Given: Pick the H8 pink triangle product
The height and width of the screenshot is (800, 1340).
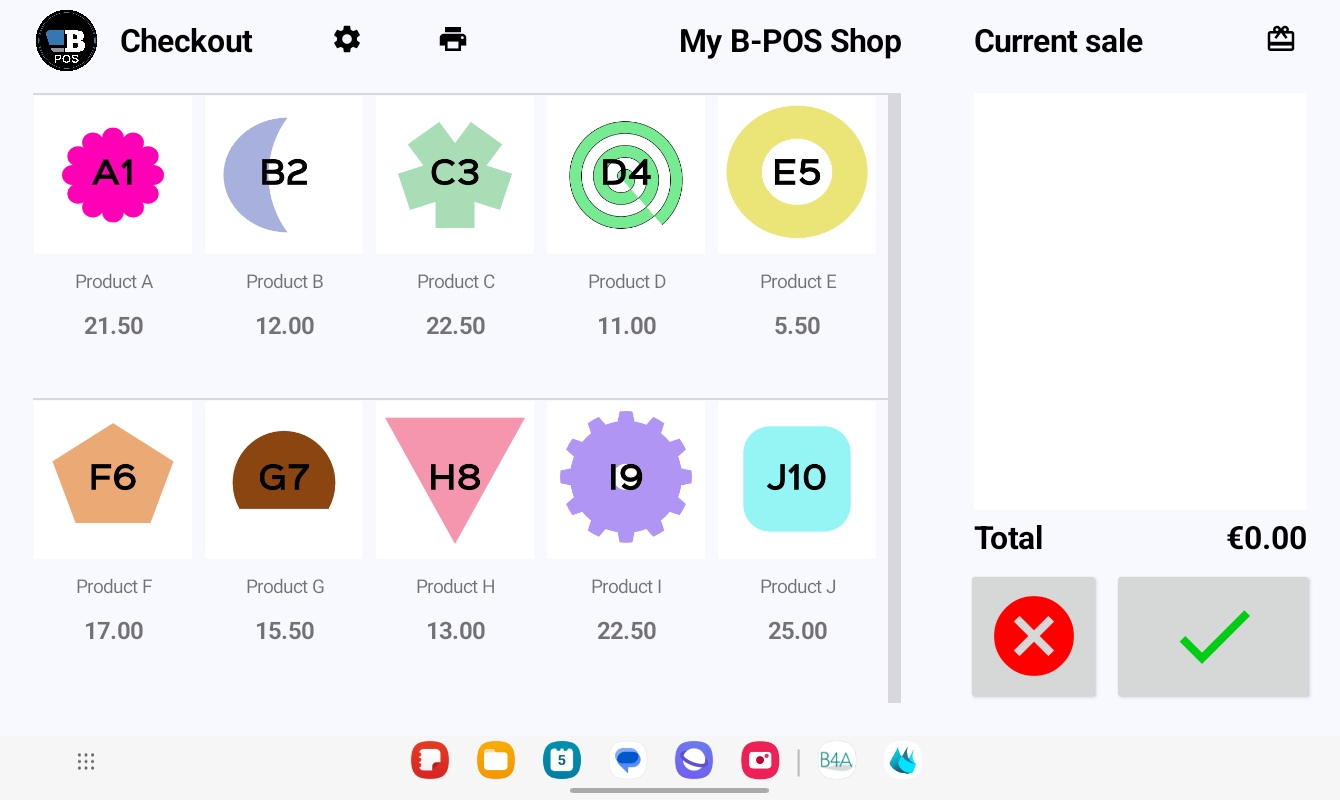Looking at the screenshot, I should [455, 479].
